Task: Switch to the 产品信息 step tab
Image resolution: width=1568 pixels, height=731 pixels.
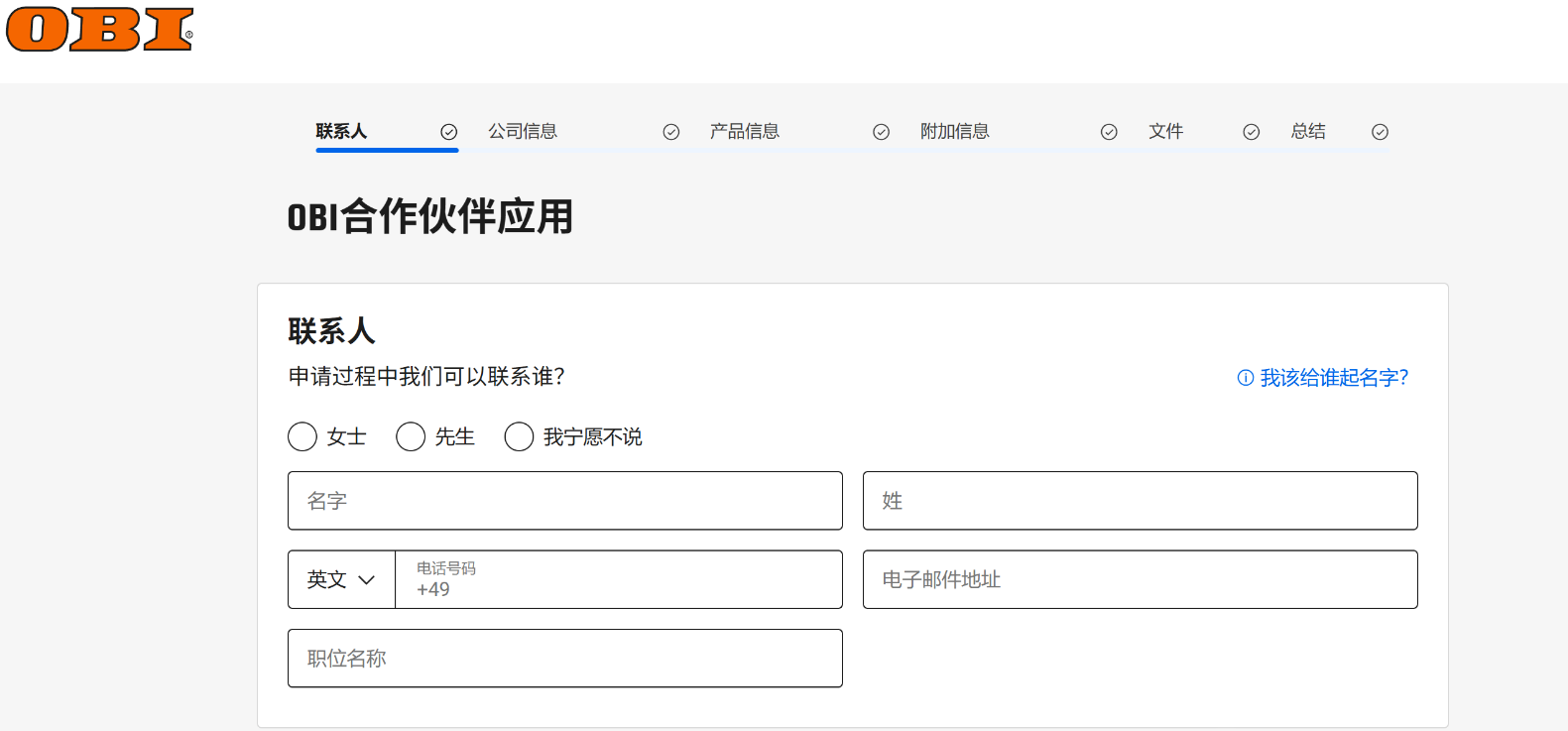Action: tap(744, 131)
